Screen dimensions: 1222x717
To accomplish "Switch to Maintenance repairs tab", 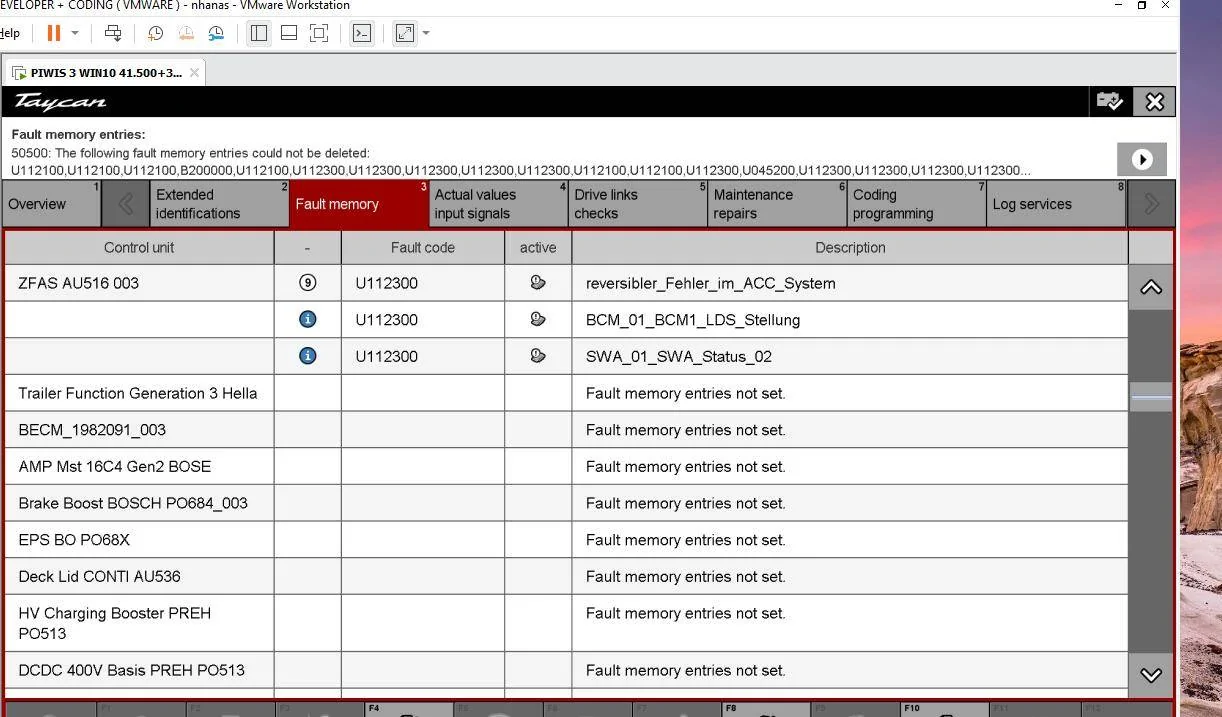I will click(777, 204).
